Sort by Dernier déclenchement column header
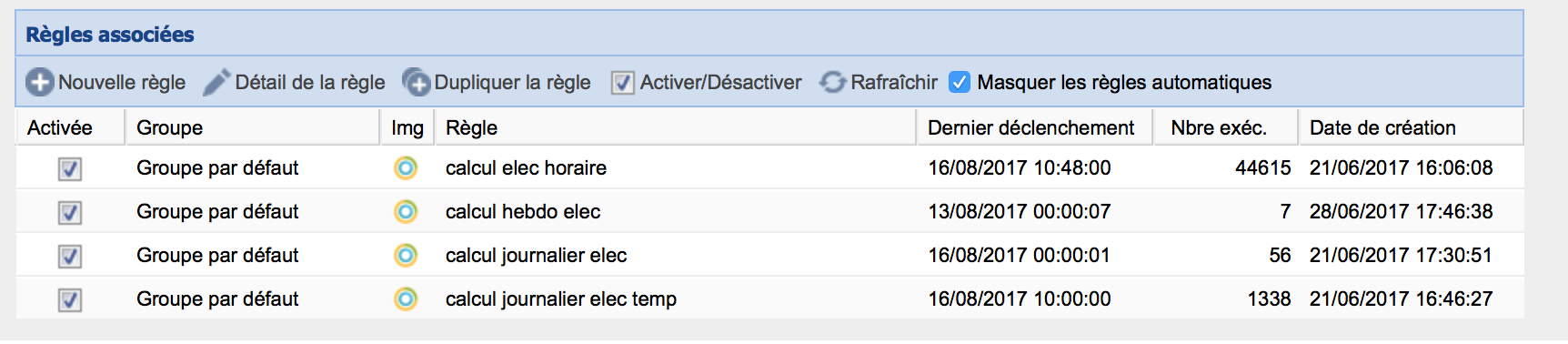Screen dimensions: 1568x344 click(1034, 127)
